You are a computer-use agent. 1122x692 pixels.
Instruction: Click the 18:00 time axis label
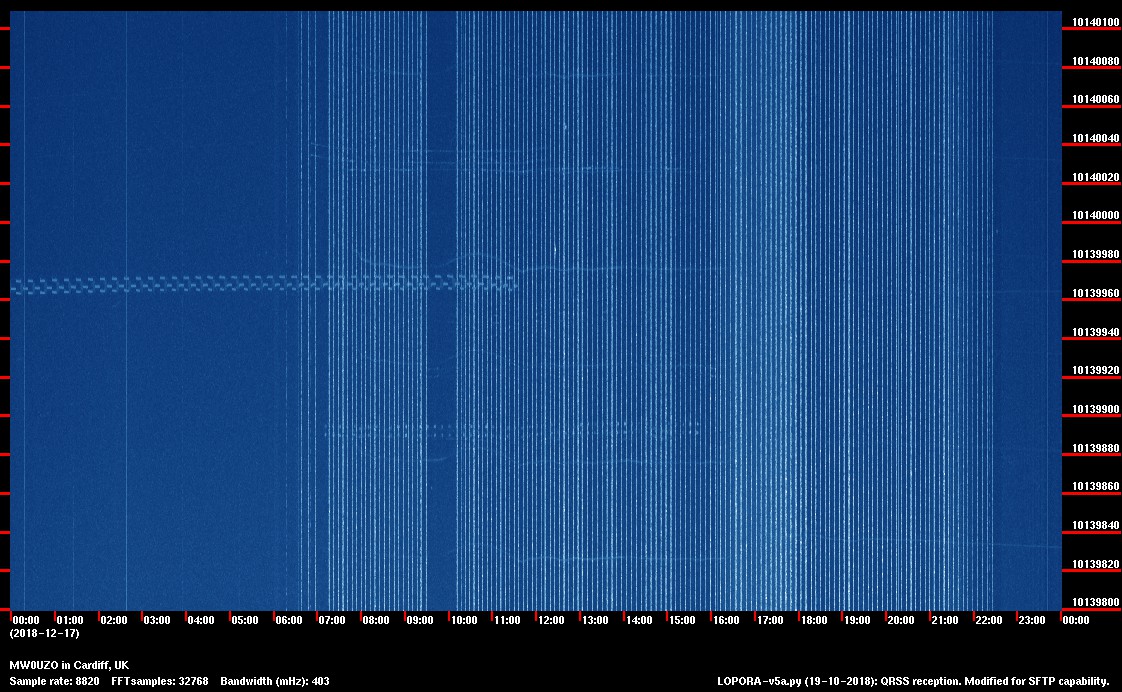coord(813,620)
